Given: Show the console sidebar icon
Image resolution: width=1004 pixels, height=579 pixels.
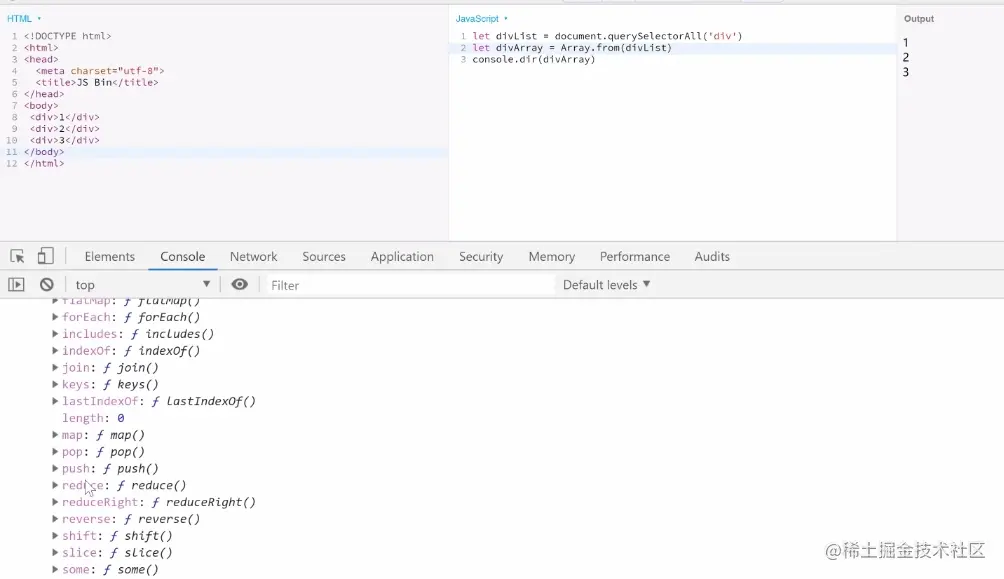Looking at the screenshot, I should pos(16,284).
